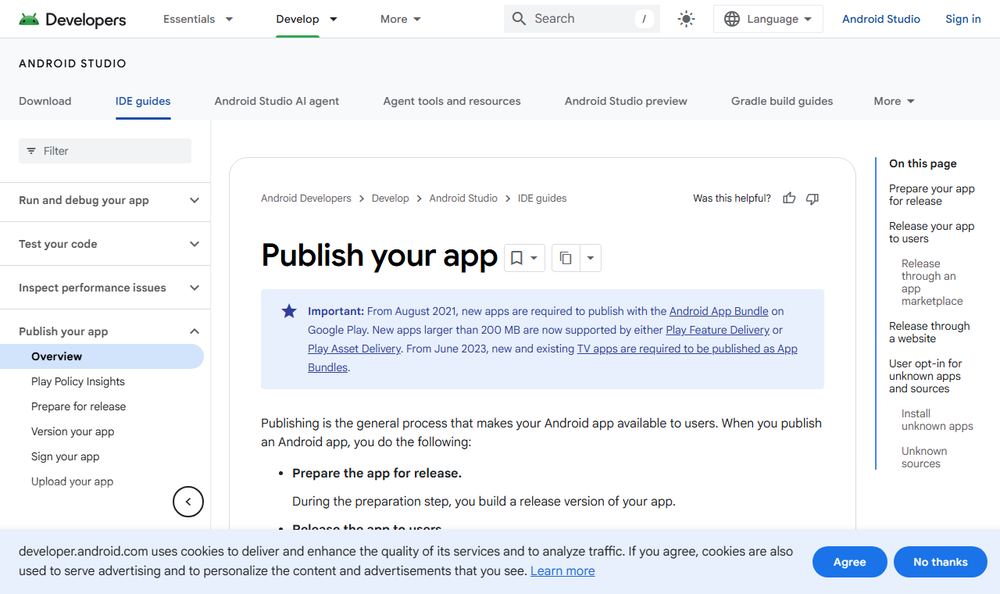The height and width of the screenshot is (594, 1000).
Task: Click the thumbs up helpful icon
Action: tap(789, 198)
